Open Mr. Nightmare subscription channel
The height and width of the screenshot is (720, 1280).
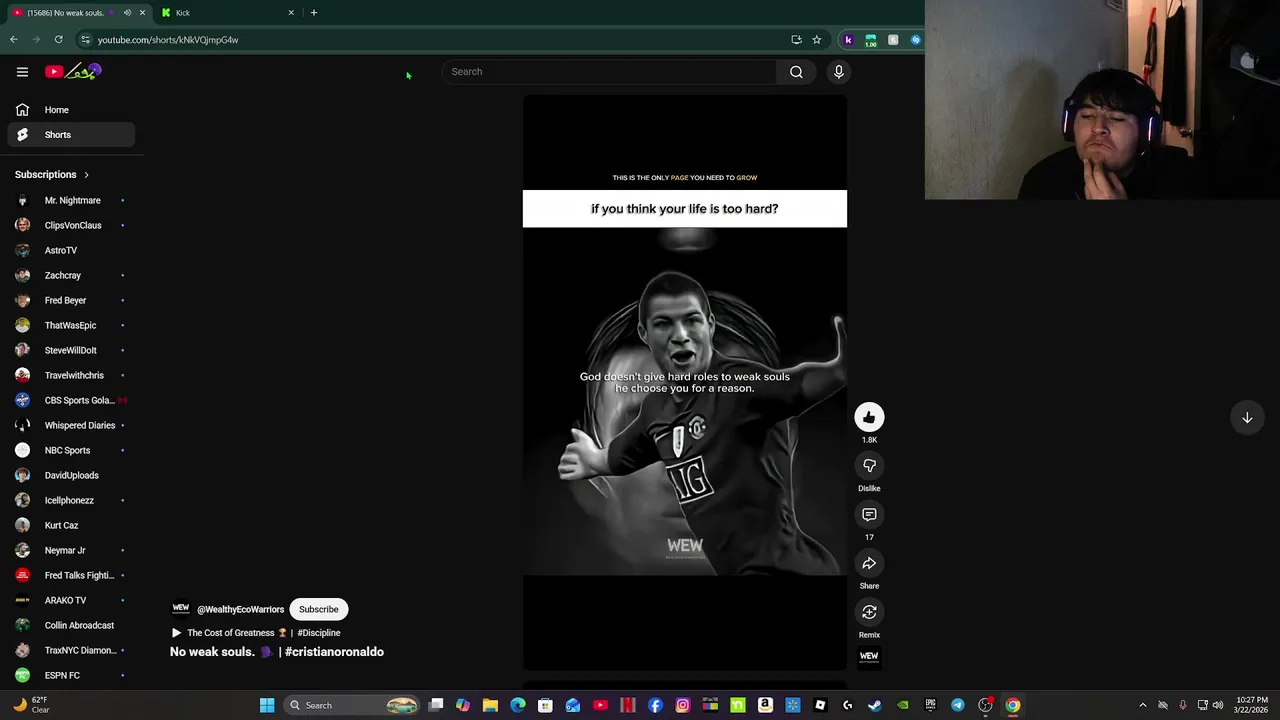point(71,200)
